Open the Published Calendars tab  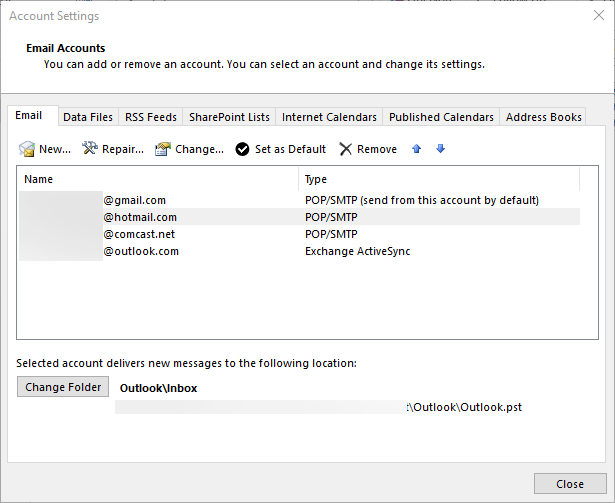tap(441, 117)
